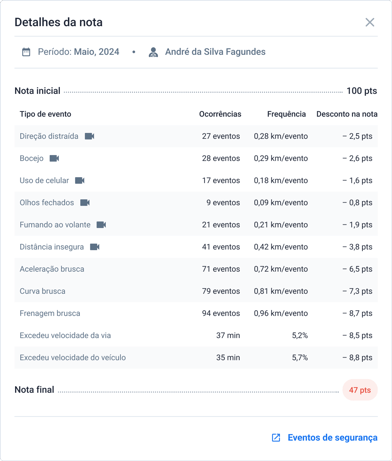Open video icon beside Olhos fechados

(85, 203)
